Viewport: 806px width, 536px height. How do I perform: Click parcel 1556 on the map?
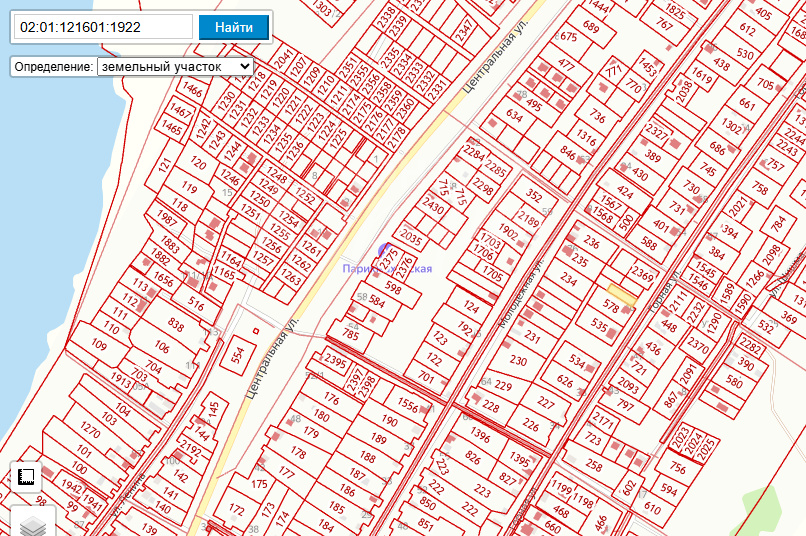click(407, 404)
